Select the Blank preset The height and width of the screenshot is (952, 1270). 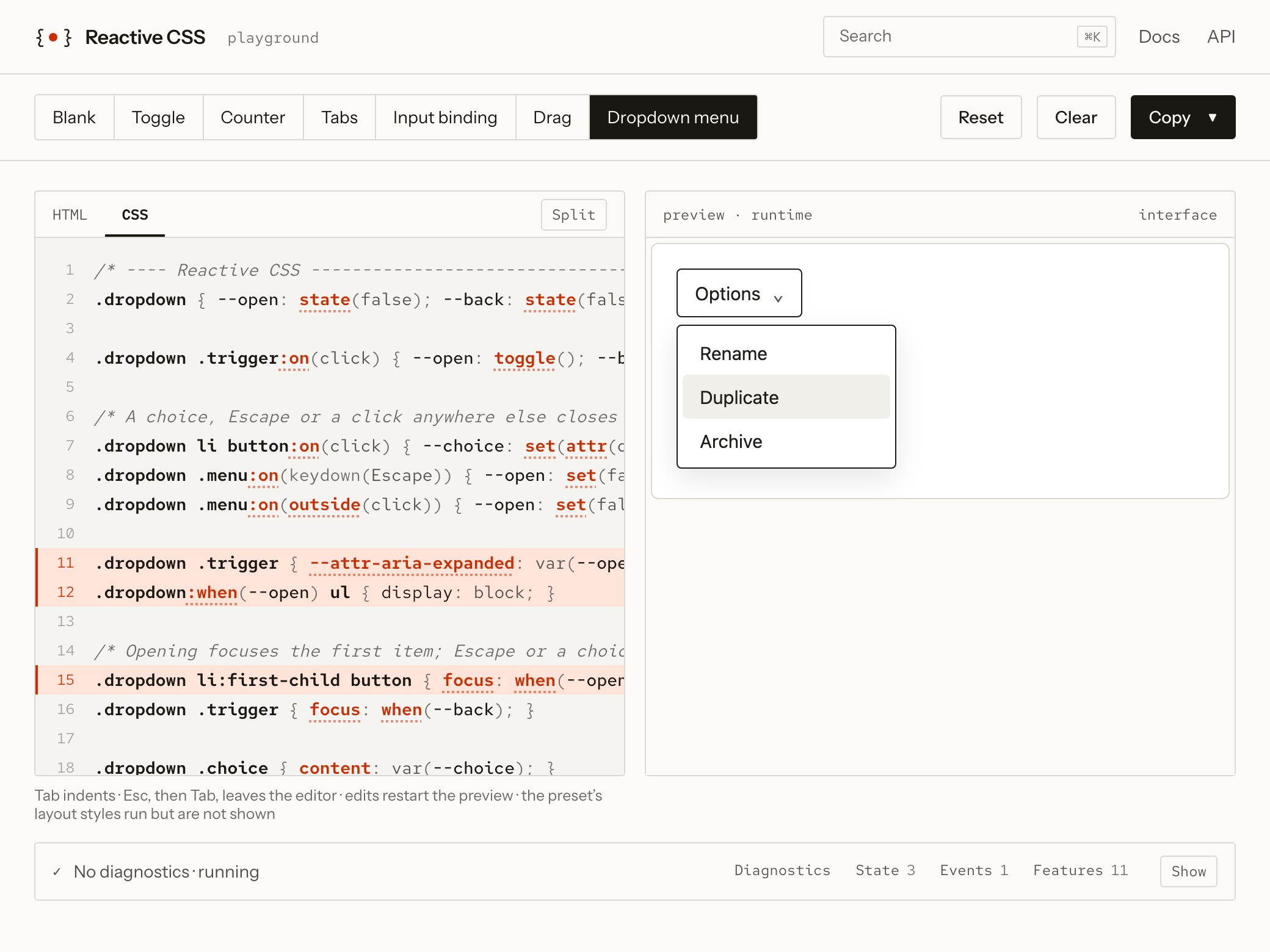tap(74, 117)
